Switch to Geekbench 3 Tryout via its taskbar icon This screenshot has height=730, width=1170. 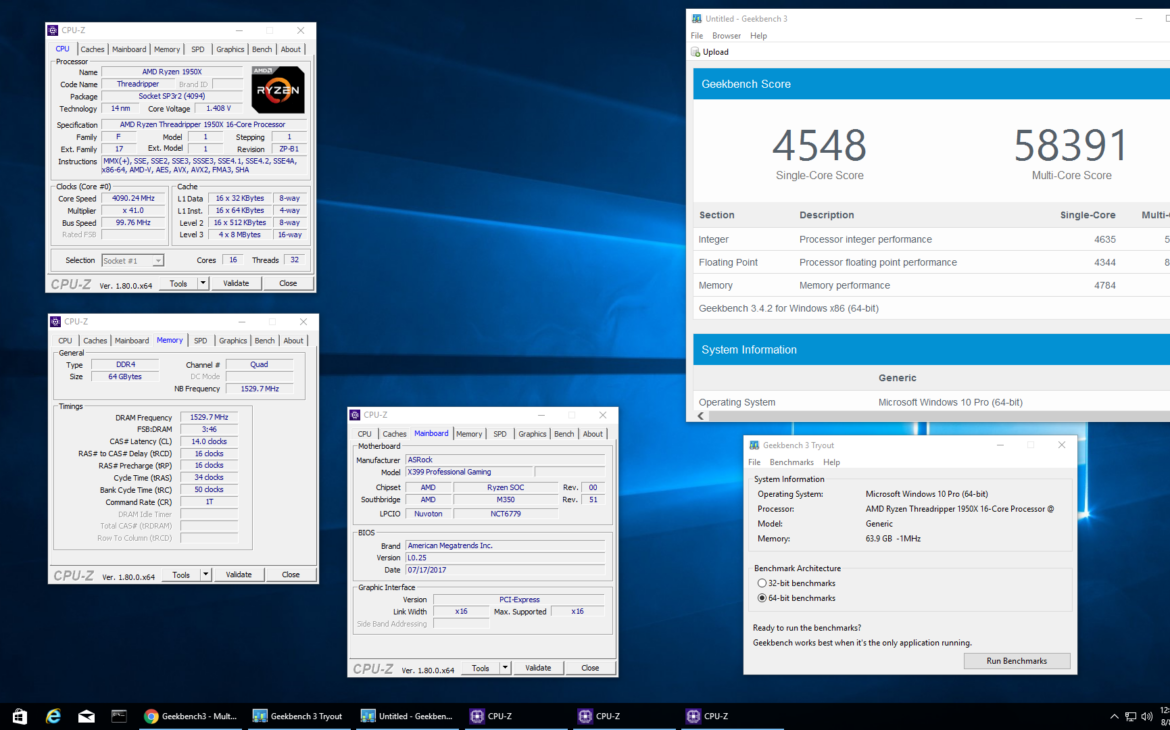tap(298, 716)
